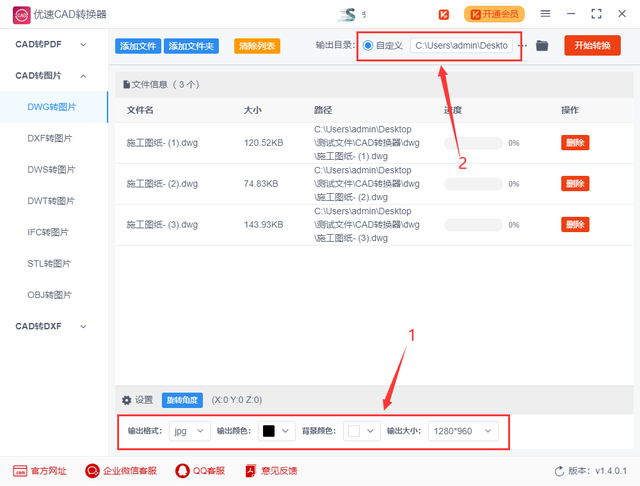
Task: Expand the CAD转DXF section chevron
Action: (83, 326)
